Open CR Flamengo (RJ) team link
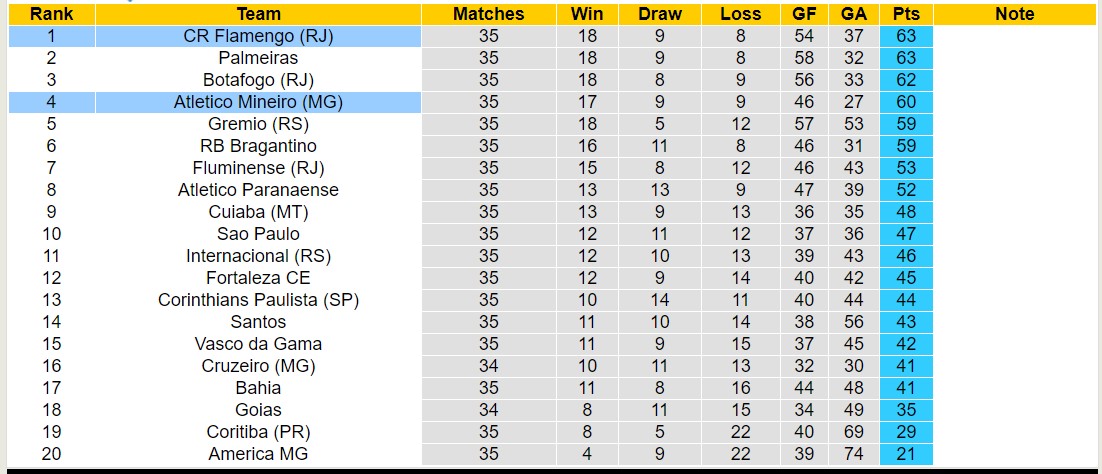1102x474 pixels. point(258,36)
